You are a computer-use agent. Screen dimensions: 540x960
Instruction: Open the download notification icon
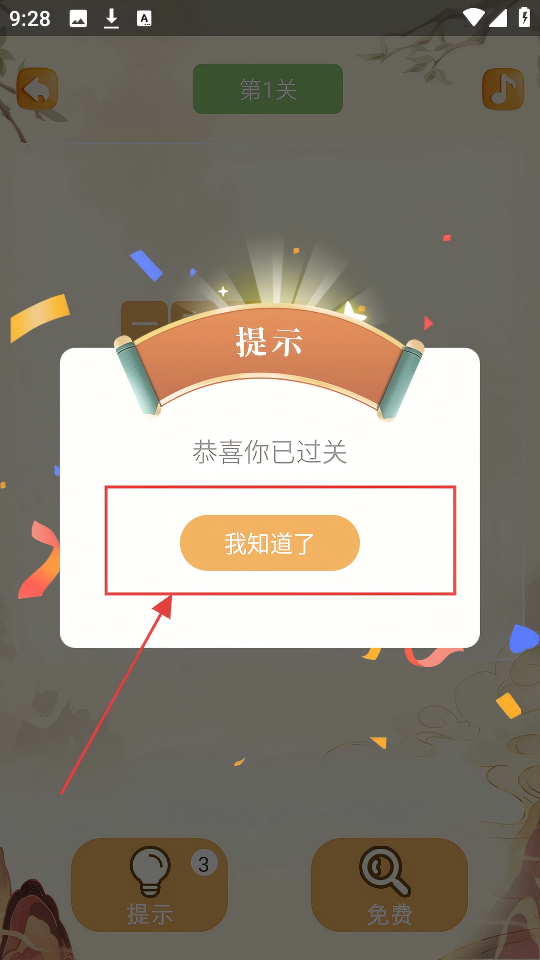(111, 18)
